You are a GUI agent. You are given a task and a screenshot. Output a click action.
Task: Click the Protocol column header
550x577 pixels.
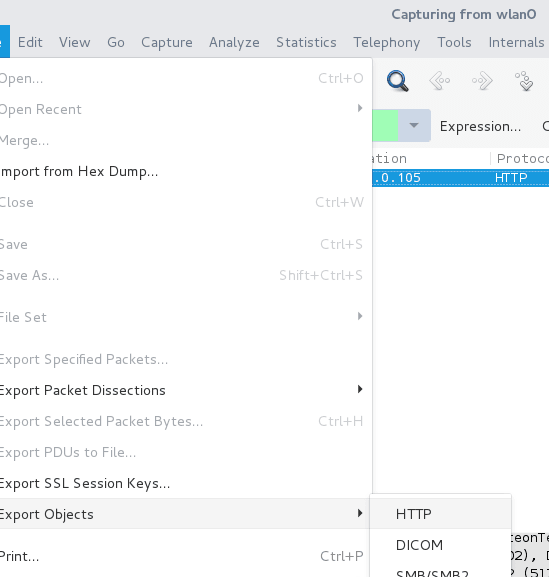pyautogui.click(x=521, y=159)
